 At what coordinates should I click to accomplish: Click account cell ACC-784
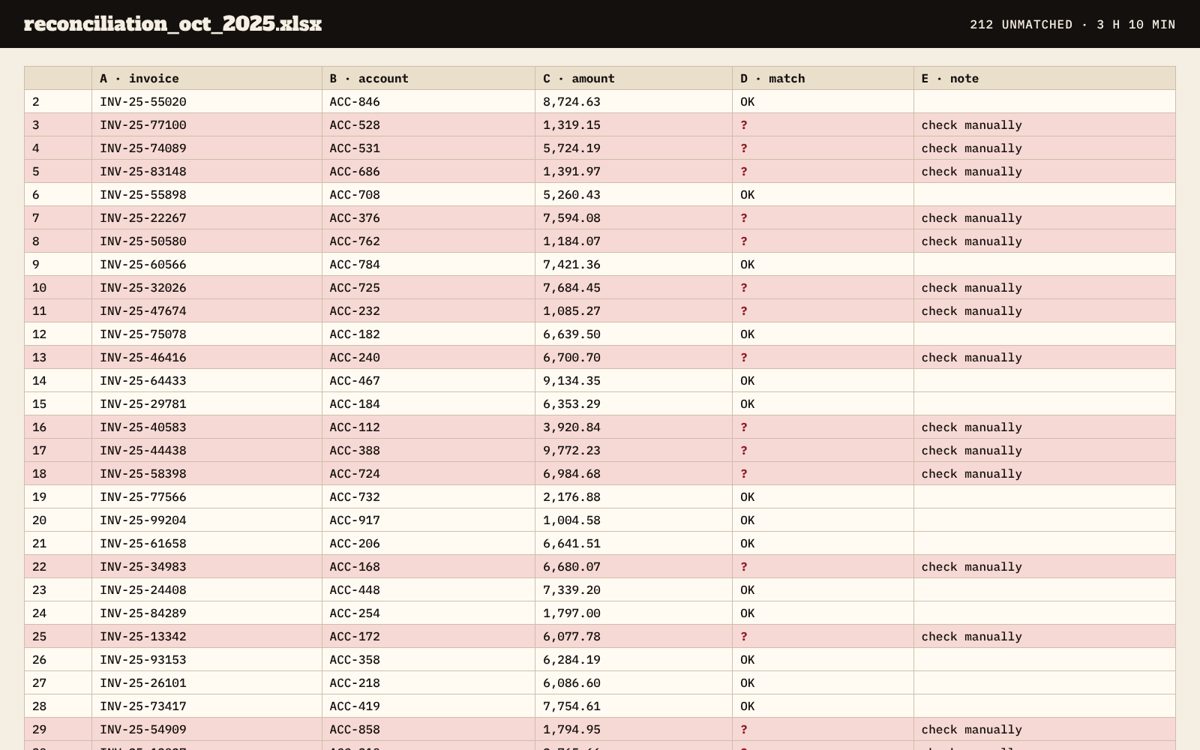point(429,264)
